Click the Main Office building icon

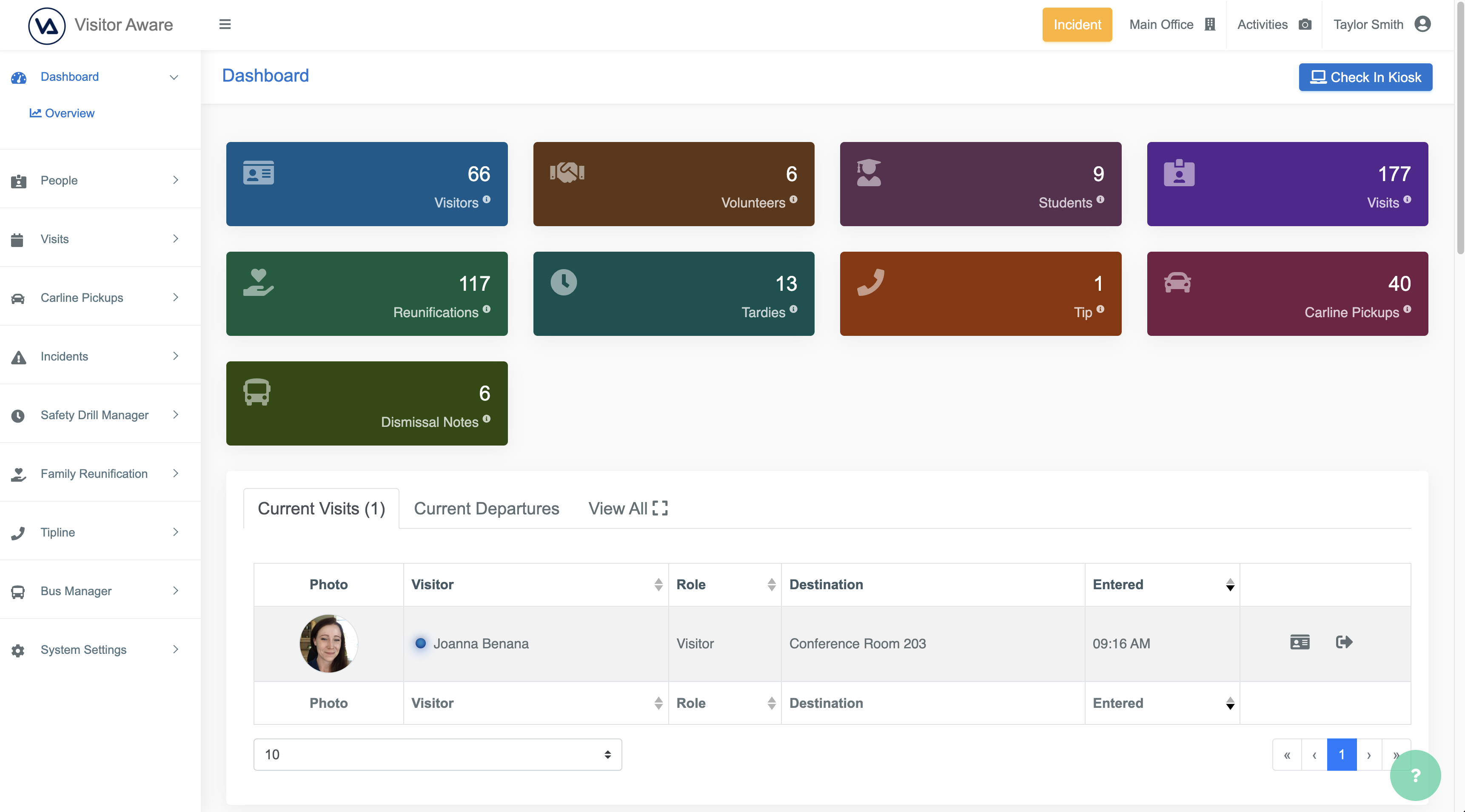[x=1210, y=24]
